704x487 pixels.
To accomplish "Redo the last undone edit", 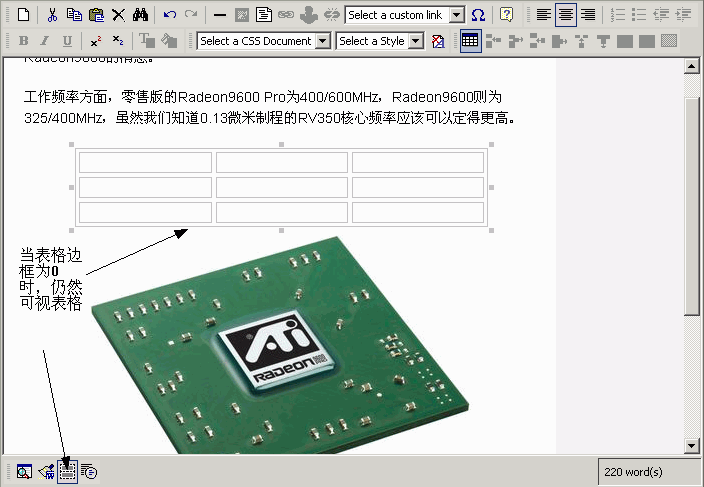I will (x=191, y=15).
